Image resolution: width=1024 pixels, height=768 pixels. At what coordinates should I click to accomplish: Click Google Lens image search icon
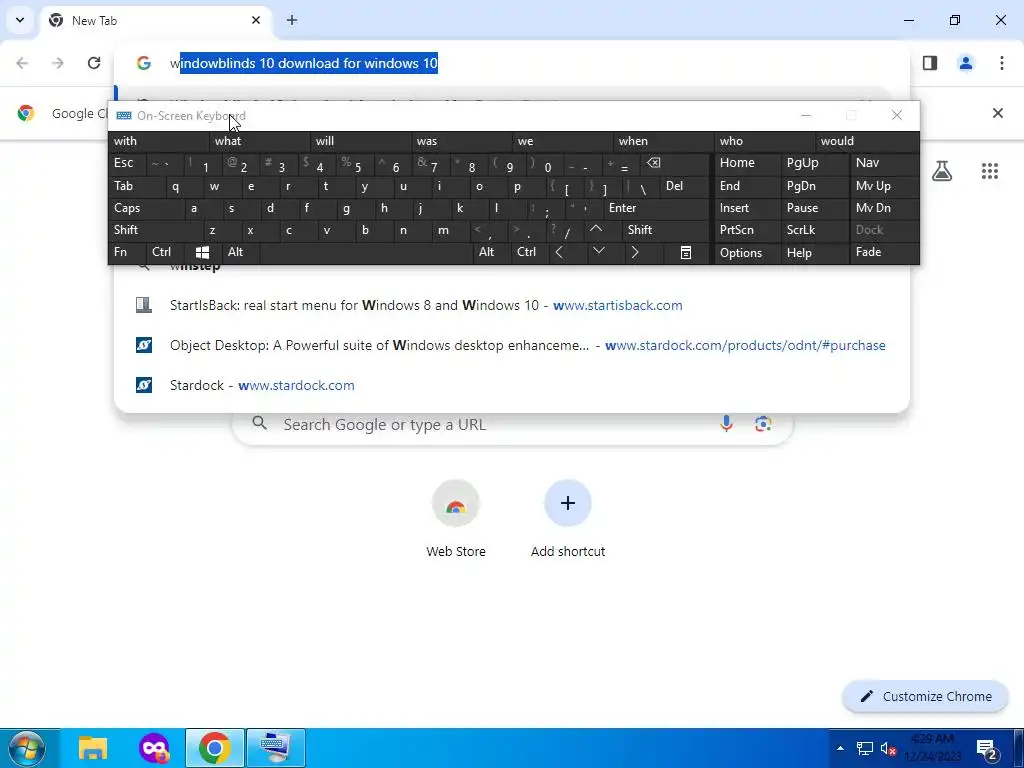pos(763,424)
